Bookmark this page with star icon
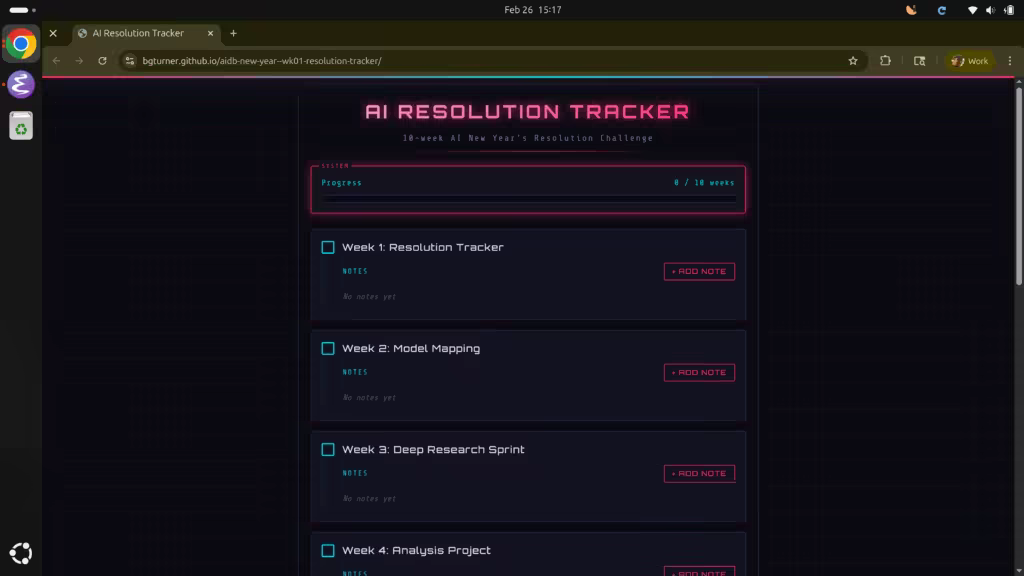1024x576 pixels. tap(853, 61)
